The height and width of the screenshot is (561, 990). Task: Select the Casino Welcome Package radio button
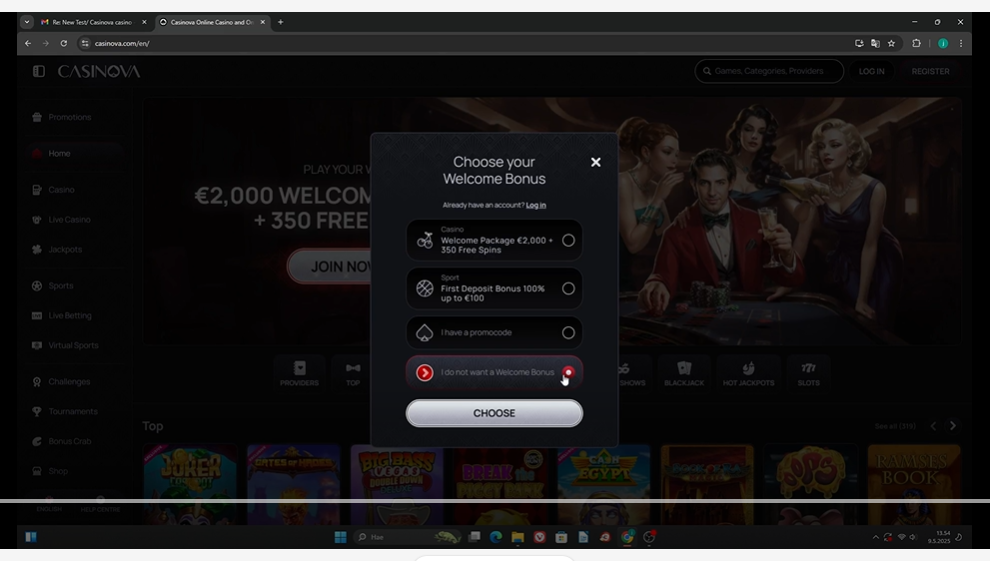[568, 240]
